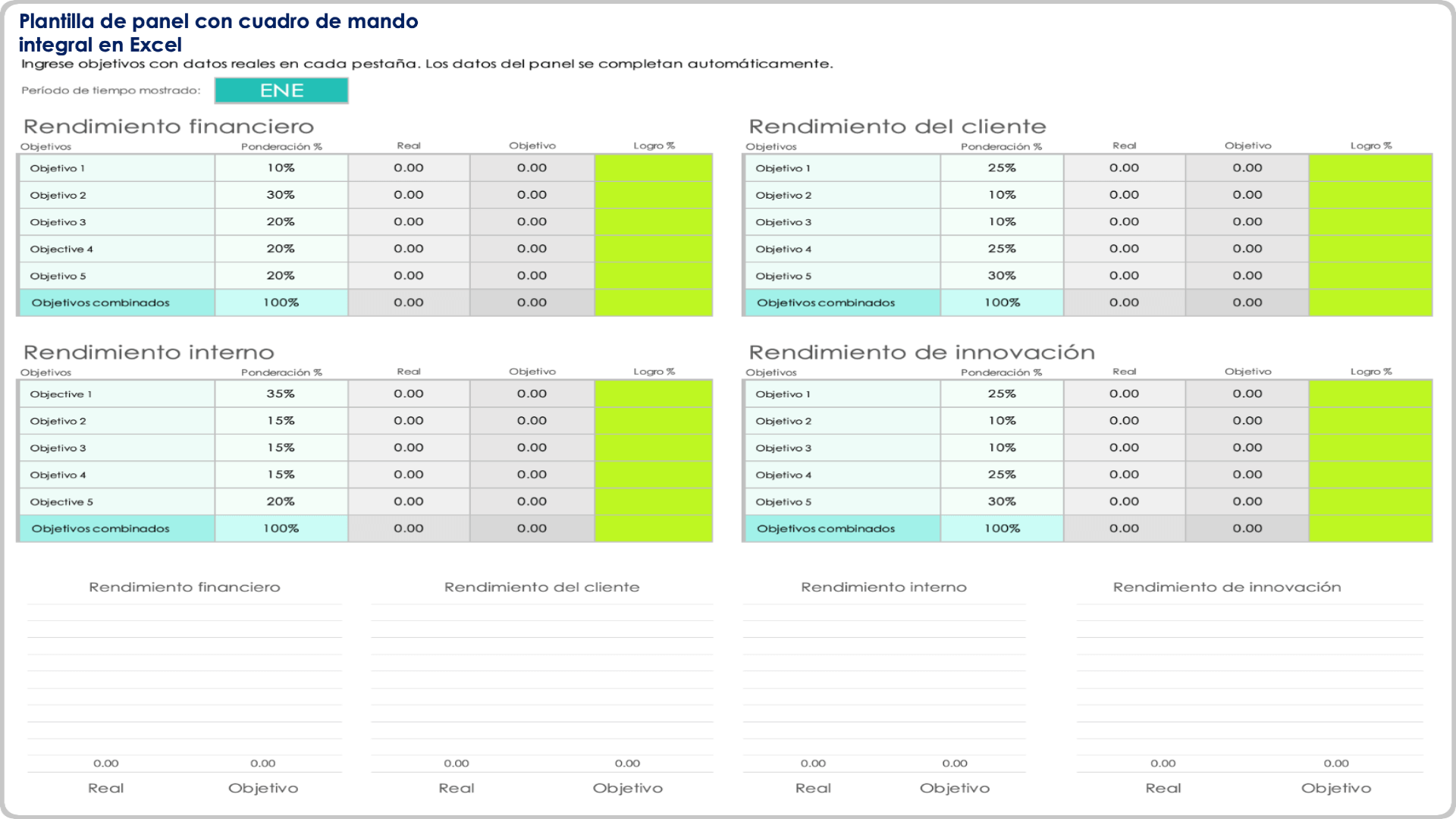1456x819 pixels.
Task: Select 30% weighting for cliente Objetivo 5
Action: 1002,275
